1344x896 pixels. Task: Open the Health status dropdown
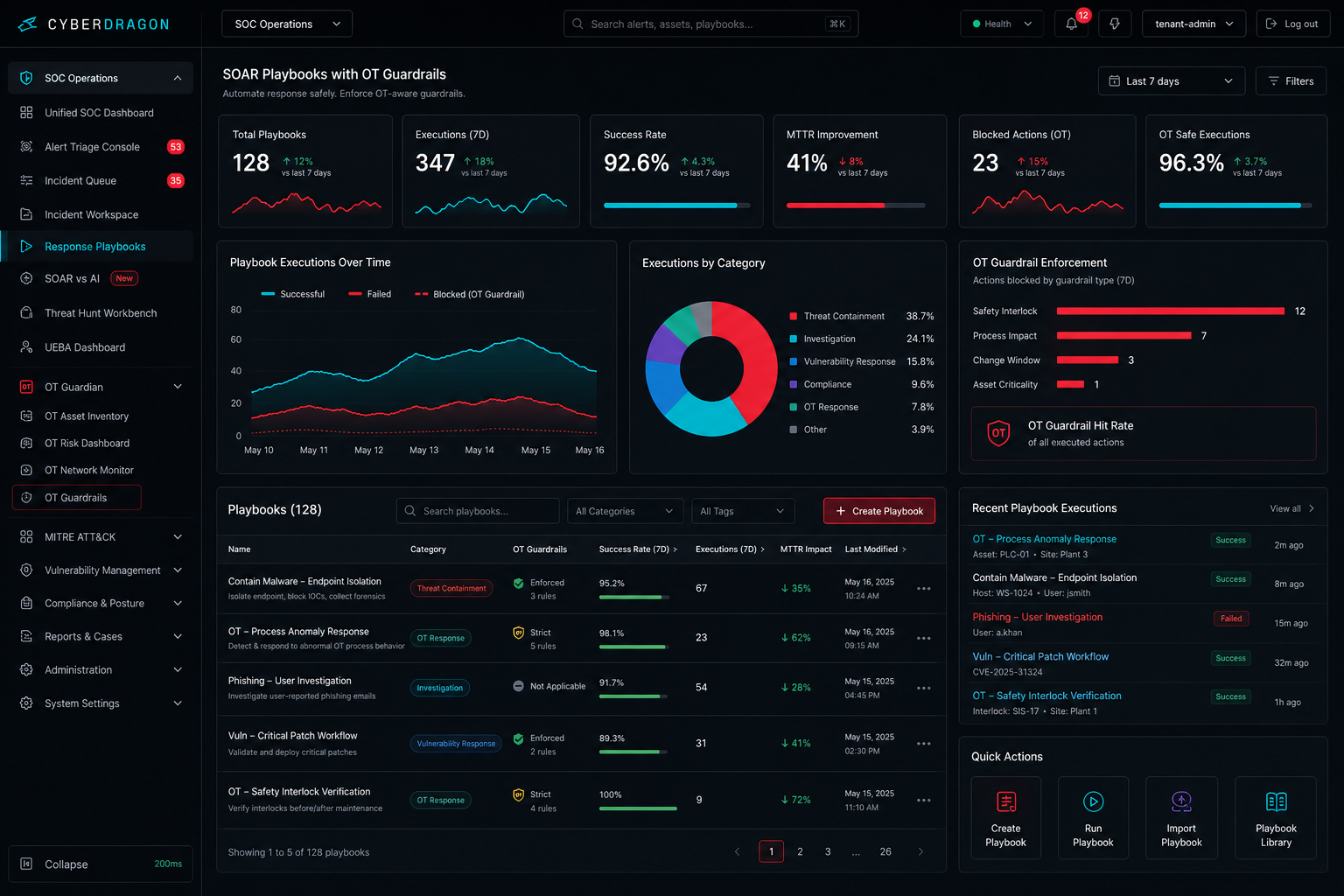1002,24
